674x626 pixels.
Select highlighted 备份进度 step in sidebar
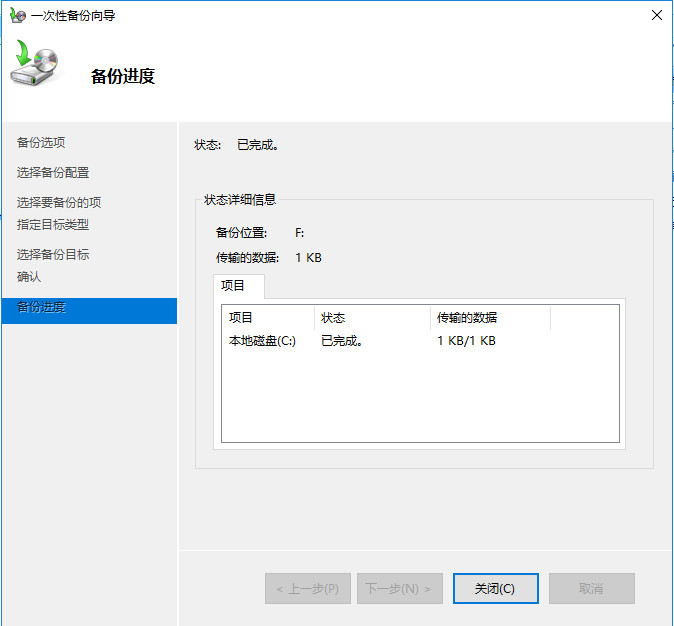(89, 311)
